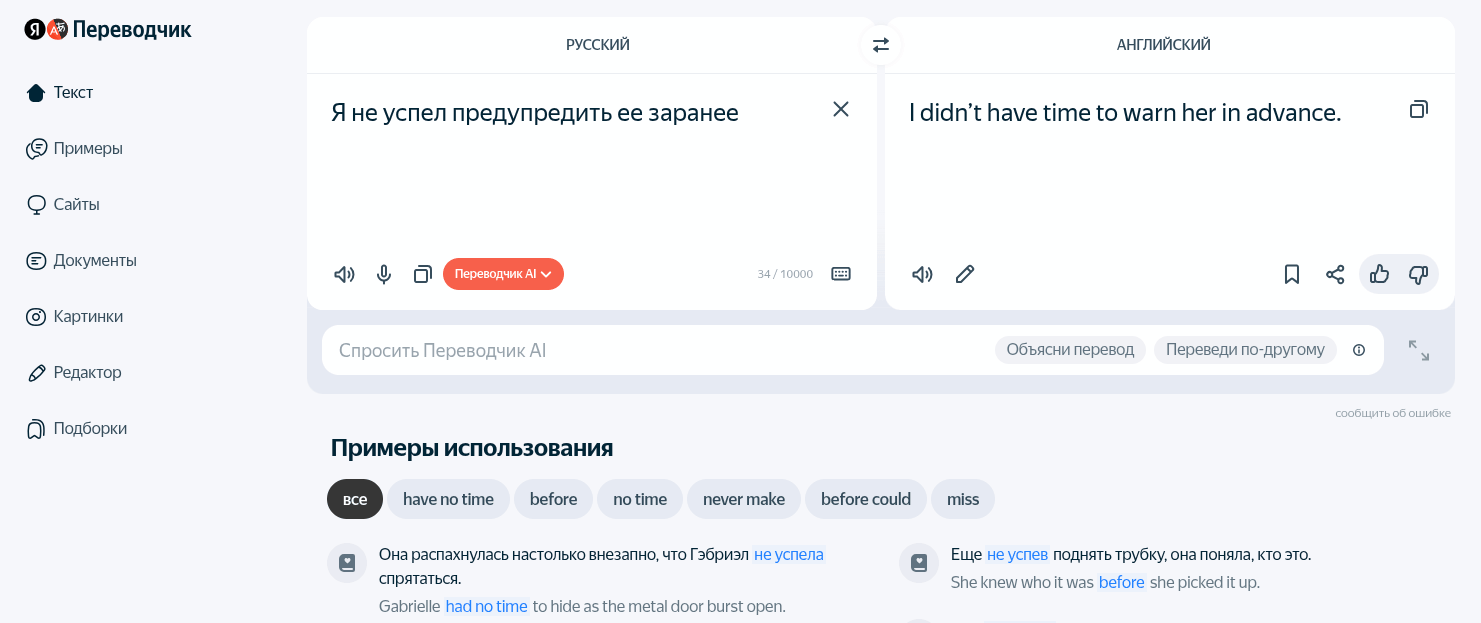This screenshot has height=623, width=1481.
Task: Edit the translation with pencil icon
Action: (x=965, y=274)
